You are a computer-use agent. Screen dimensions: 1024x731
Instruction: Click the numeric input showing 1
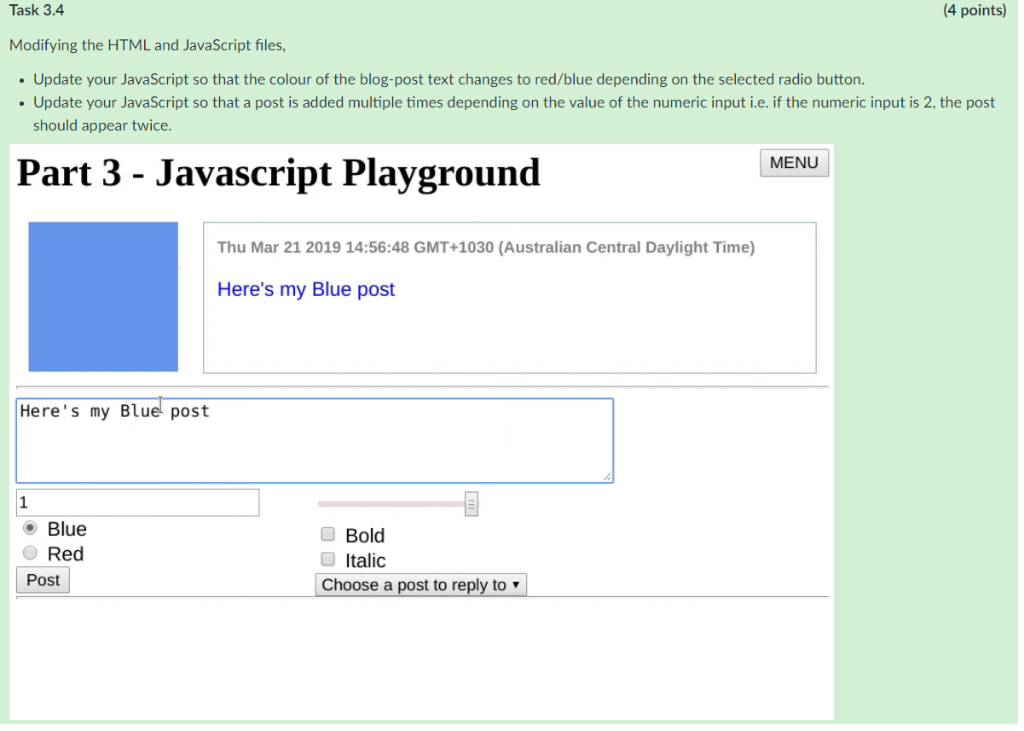(137, 502)
